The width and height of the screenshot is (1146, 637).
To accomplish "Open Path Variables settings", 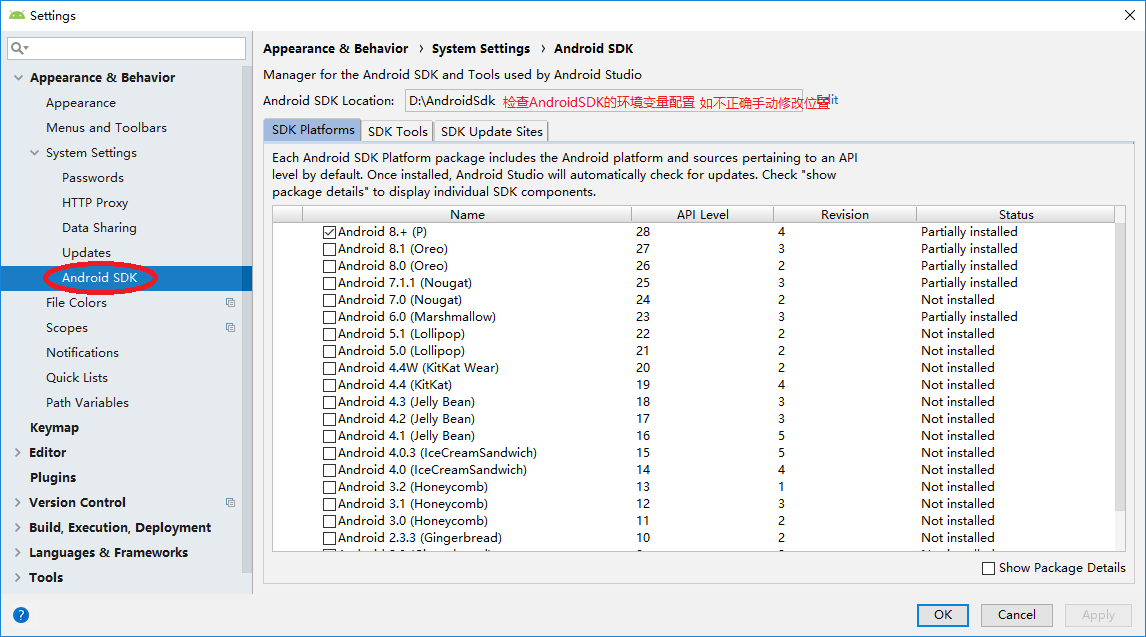I will coord(87,403).
